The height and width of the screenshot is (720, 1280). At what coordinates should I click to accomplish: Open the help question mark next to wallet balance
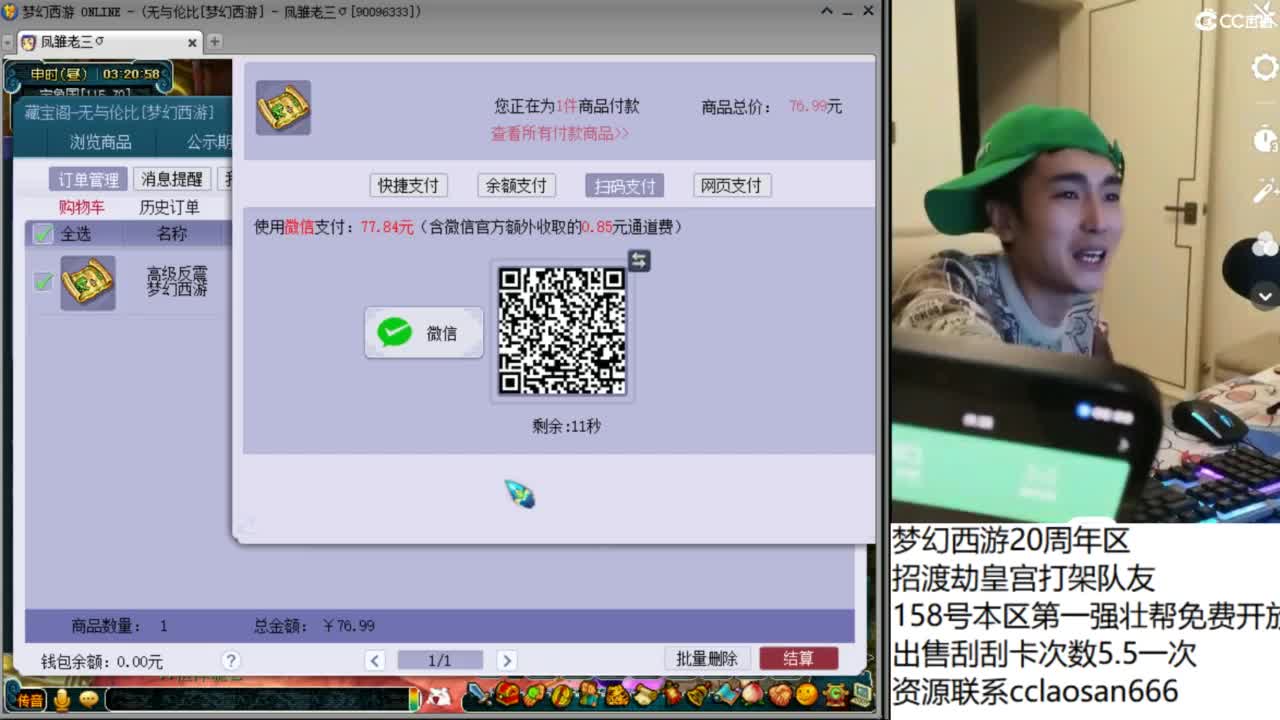[x=231, y=660]
